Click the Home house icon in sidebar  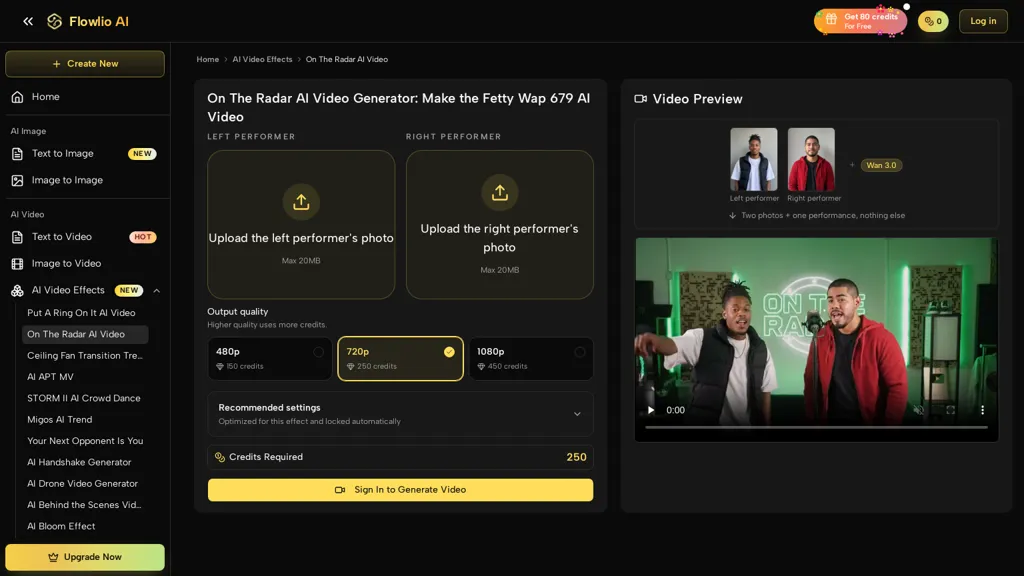point(18,97)
